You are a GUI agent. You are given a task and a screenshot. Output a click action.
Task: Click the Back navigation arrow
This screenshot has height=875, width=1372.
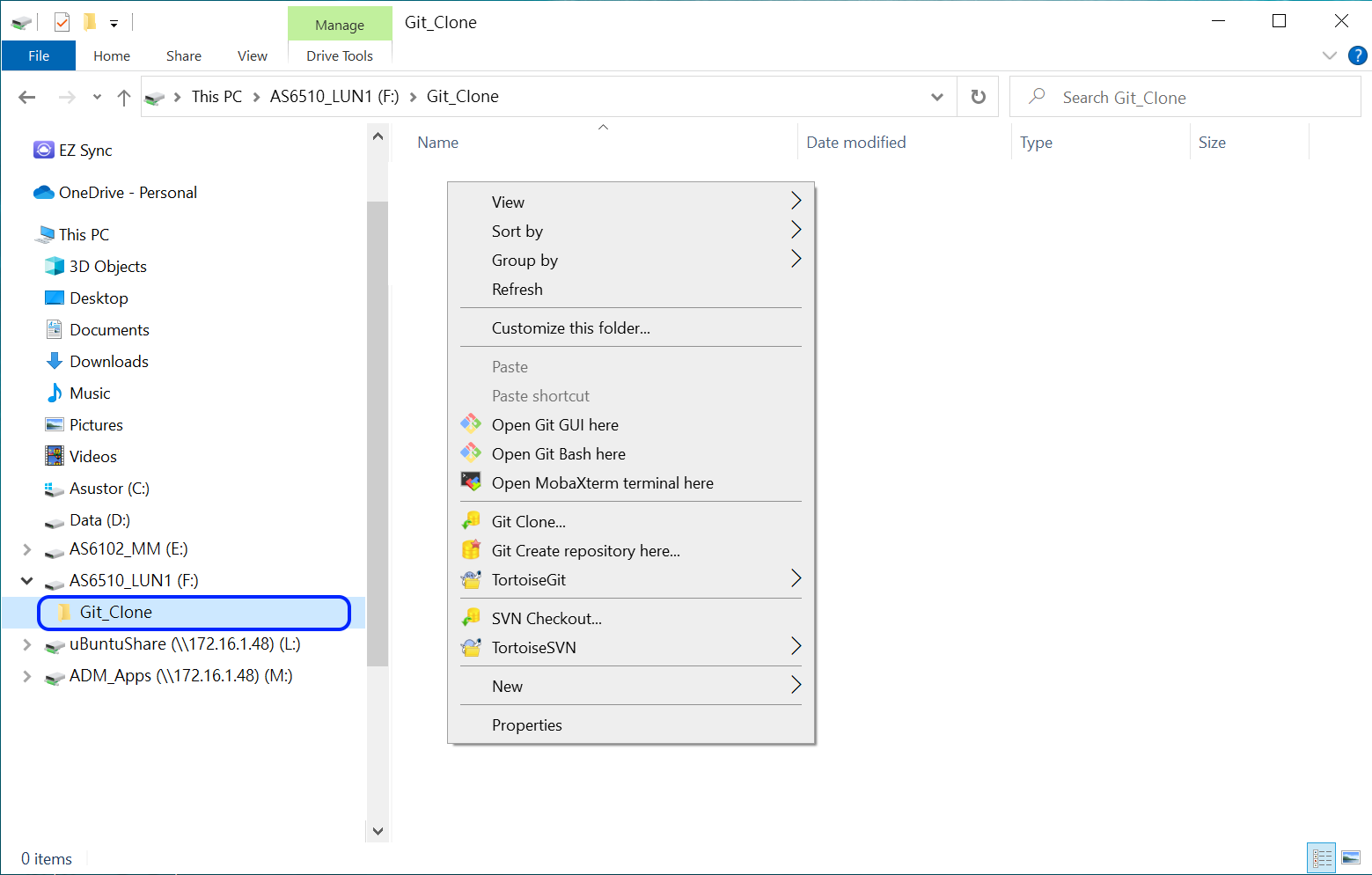27,97
